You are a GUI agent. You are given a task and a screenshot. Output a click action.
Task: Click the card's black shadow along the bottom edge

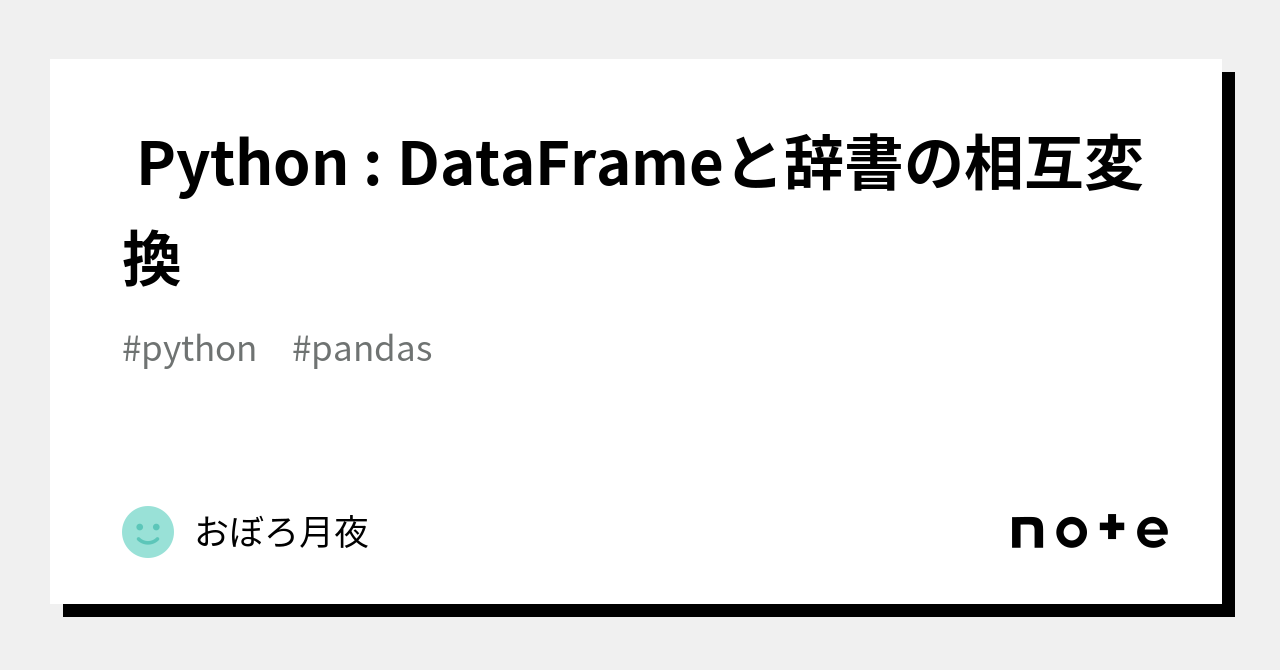(x=640, y=610)
